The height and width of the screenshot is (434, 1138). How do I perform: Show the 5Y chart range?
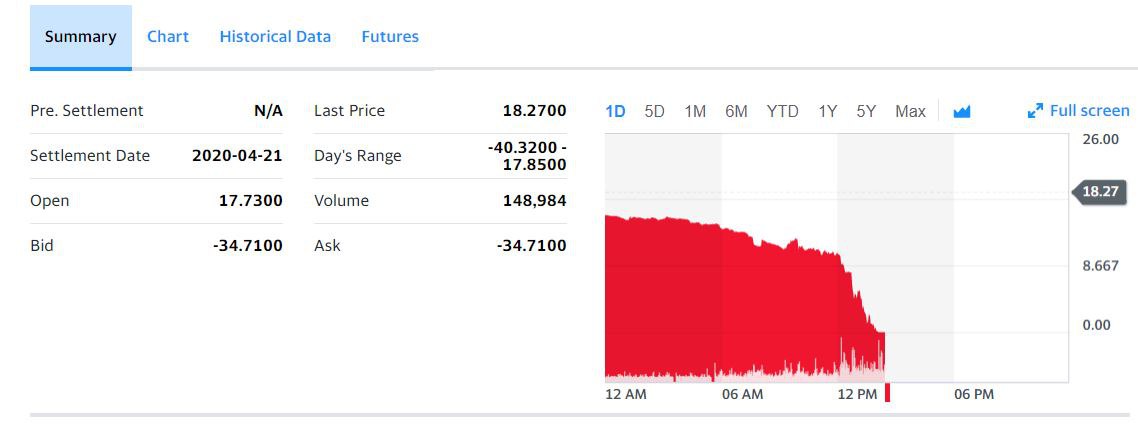pyautogui.click(x=866, y=112)
